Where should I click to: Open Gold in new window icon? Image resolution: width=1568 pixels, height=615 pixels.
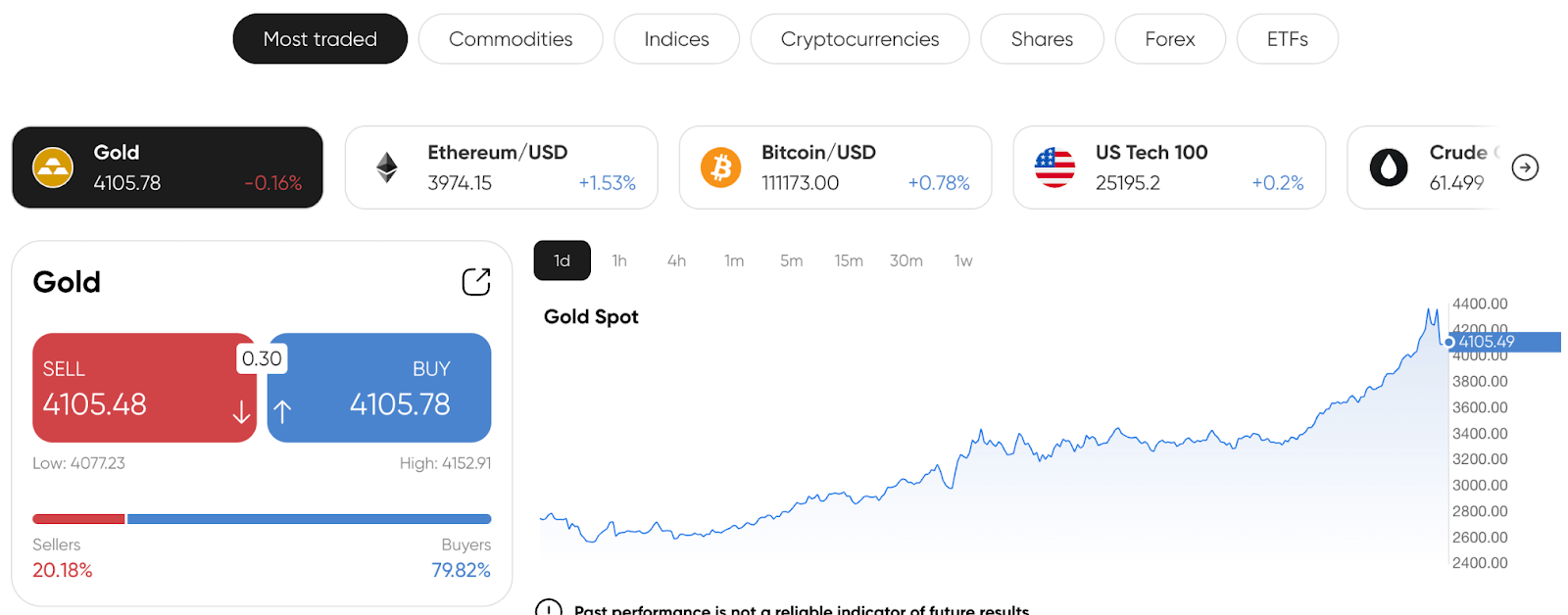pos(476,282)
